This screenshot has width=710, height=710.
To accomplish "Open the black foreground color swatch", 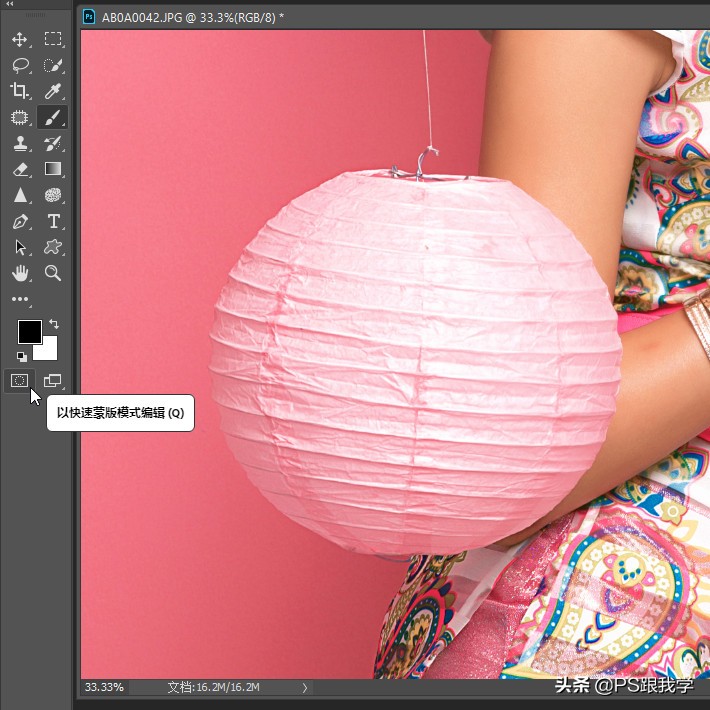I will click(28, 331).
